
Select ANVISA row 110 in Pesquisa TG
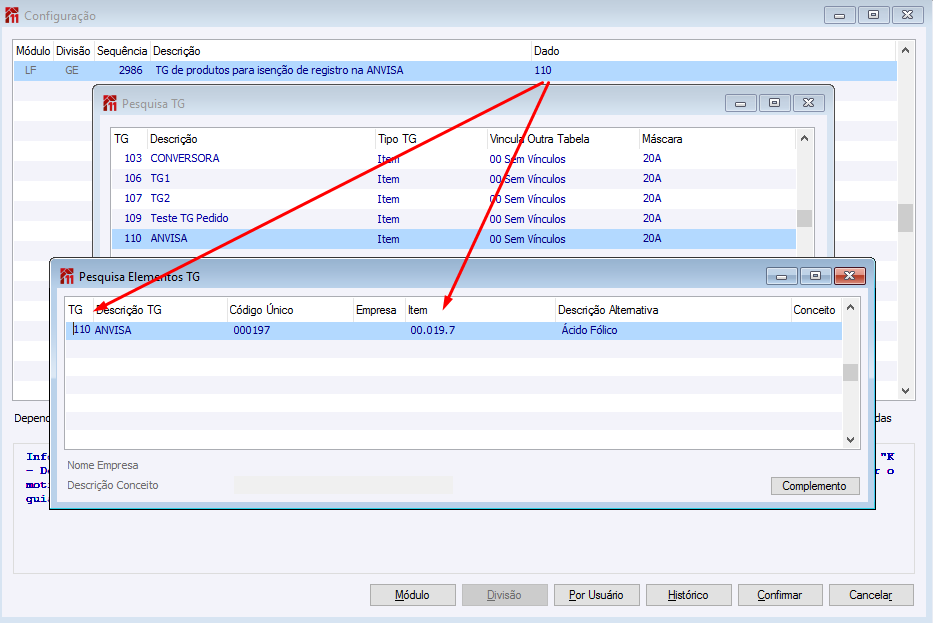(454, 239)
